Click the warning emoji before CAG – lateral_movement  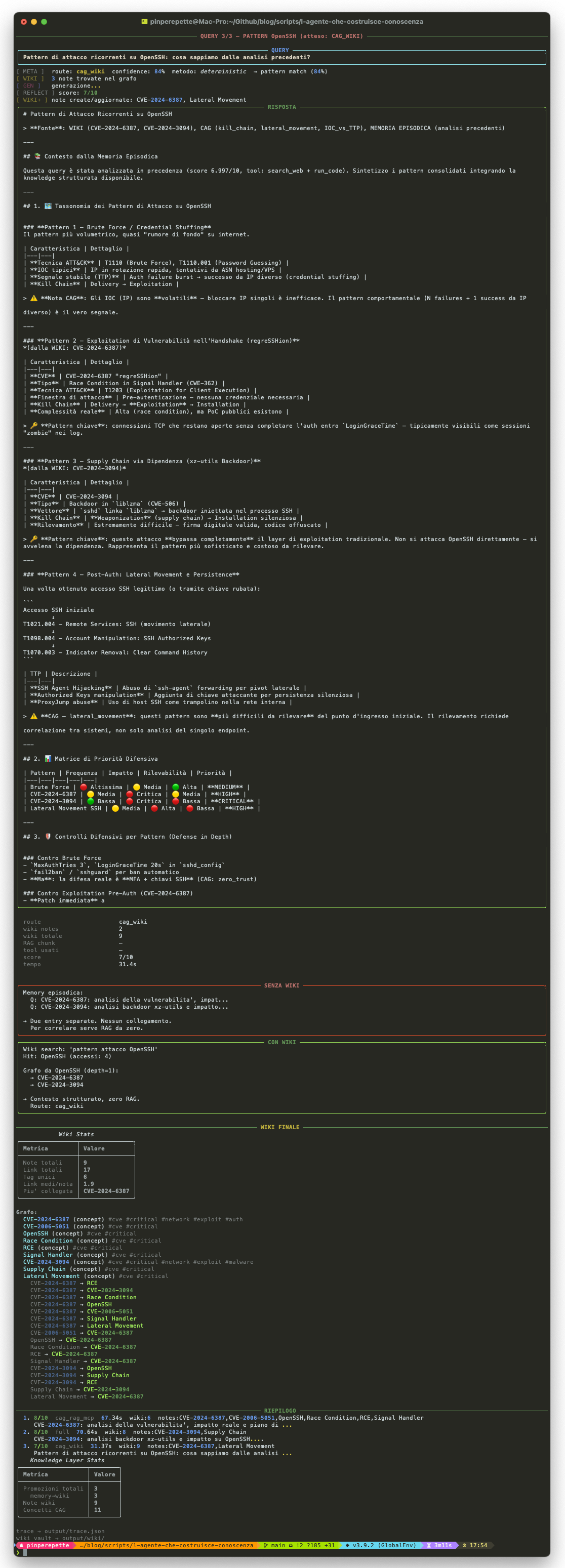coord(33,716)
